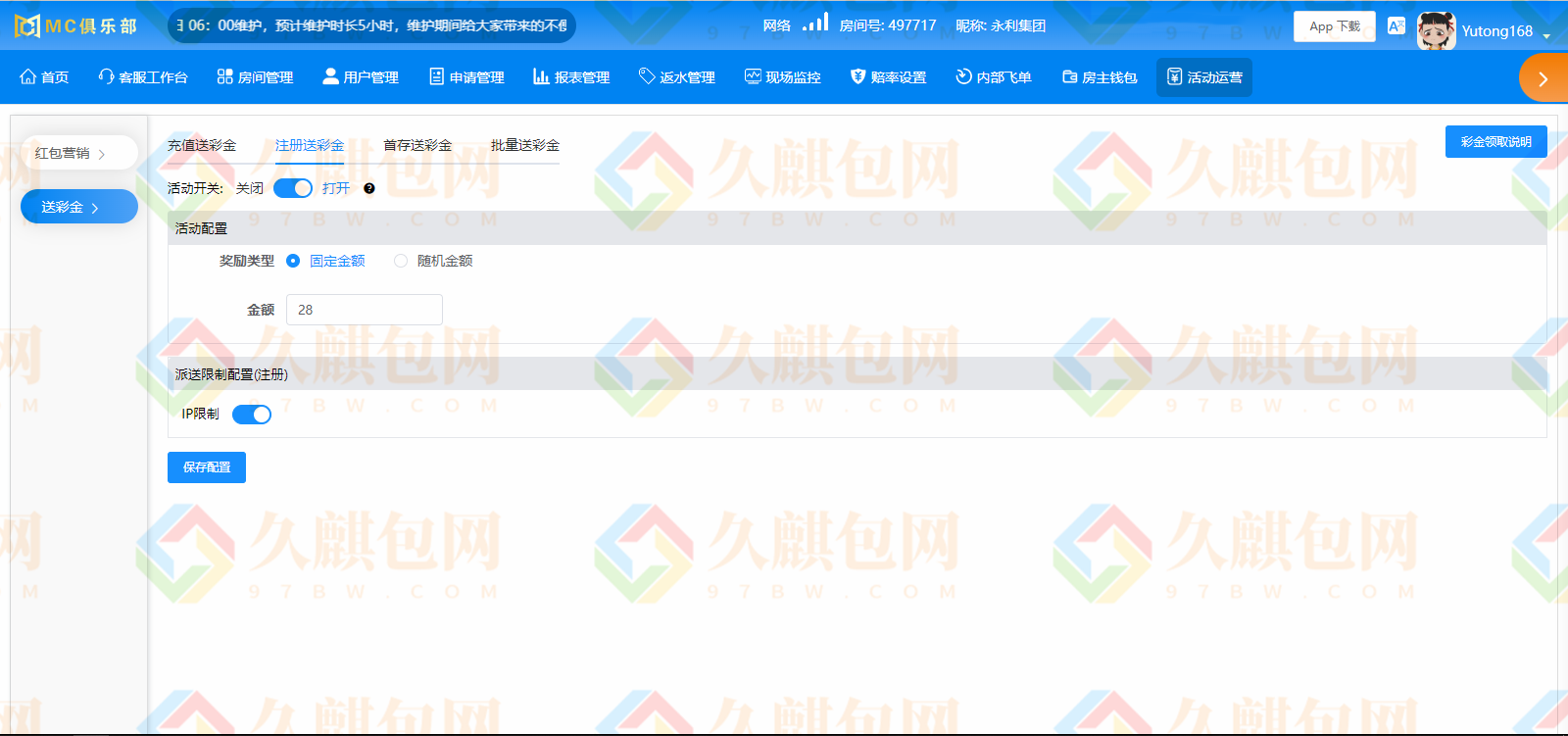Image resolution: width=1568 pixels, height=736 pixels.
Task: Click the scrolling maintenance announcement banner
Action: click(x=372, y=25)
